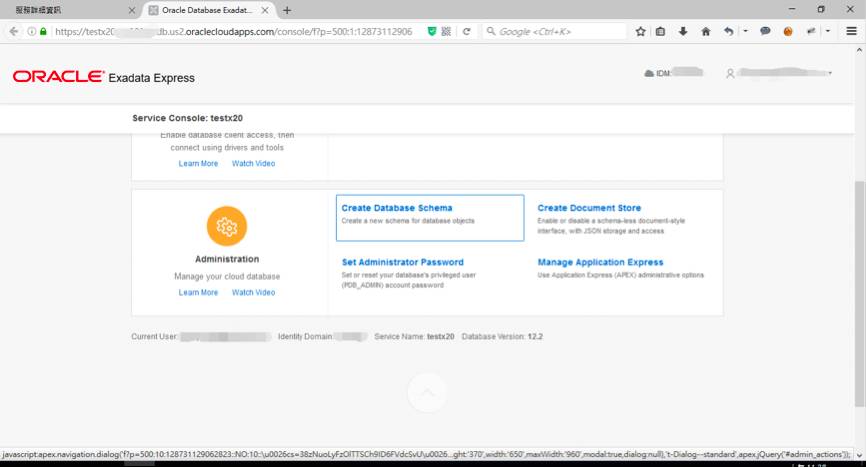Click the orange round extension icon

788,31
